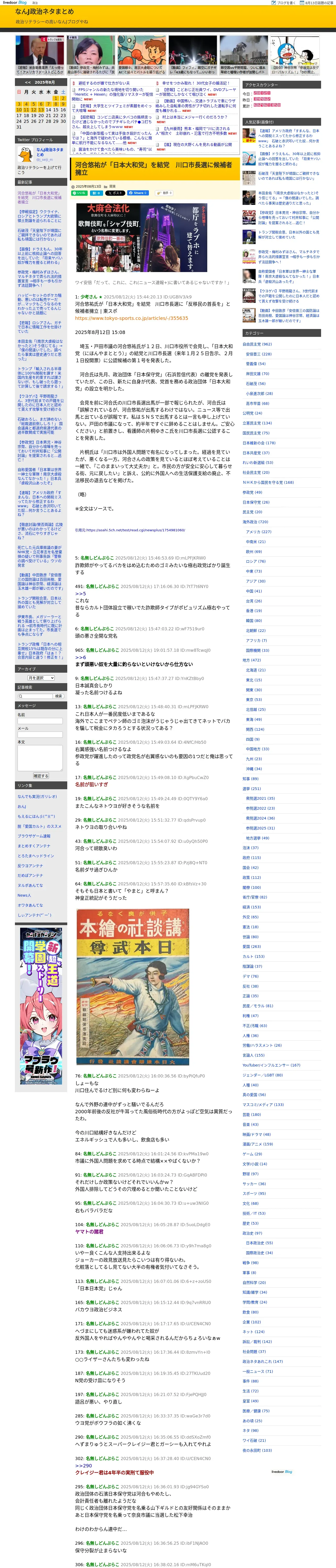Click the 確認する button
Image resolution: width=336 pixels, height=1568 pixels.
(40, 776)
